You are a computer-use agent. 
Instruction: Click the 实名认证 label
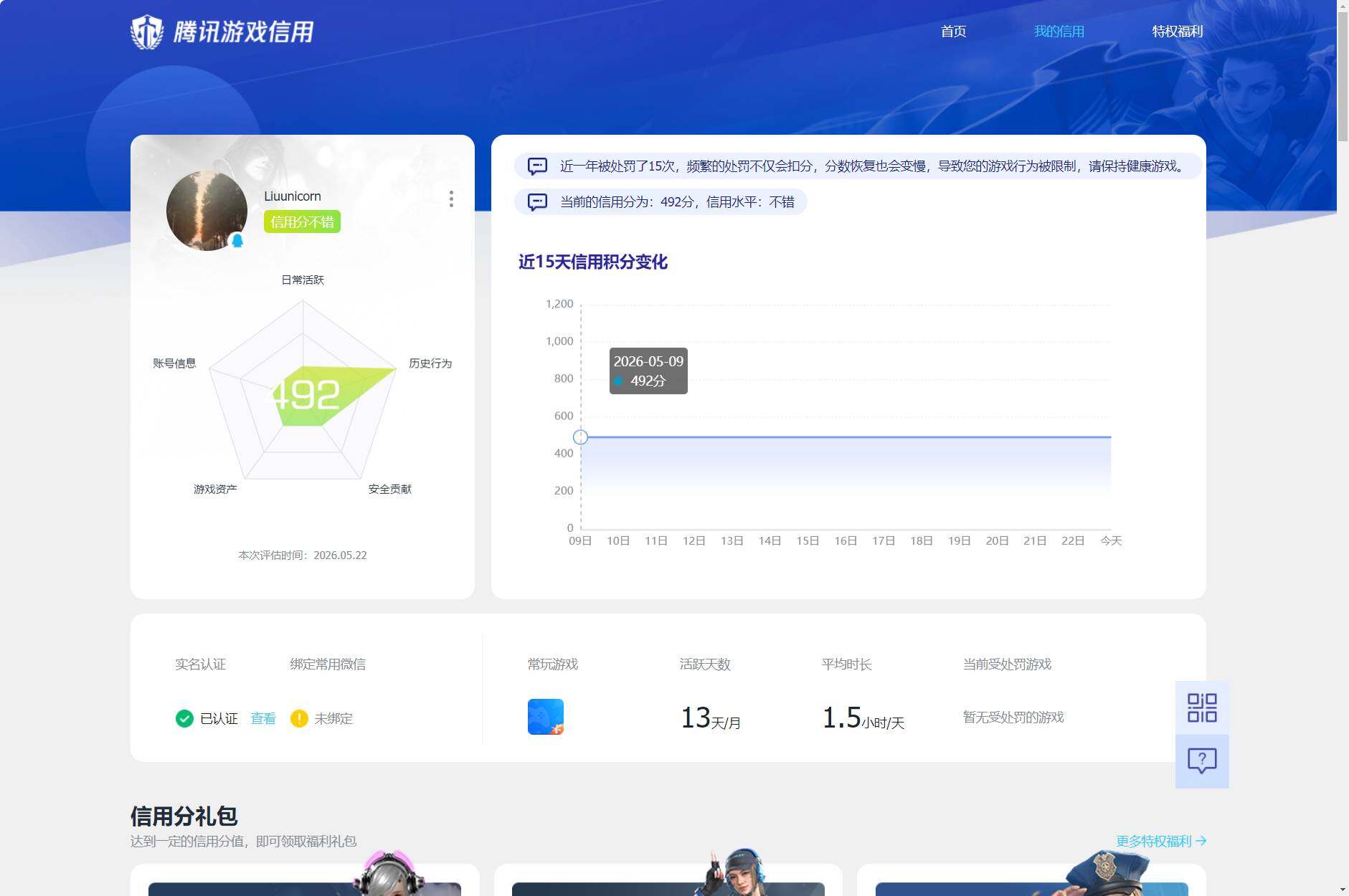click(x=200, y=664)
